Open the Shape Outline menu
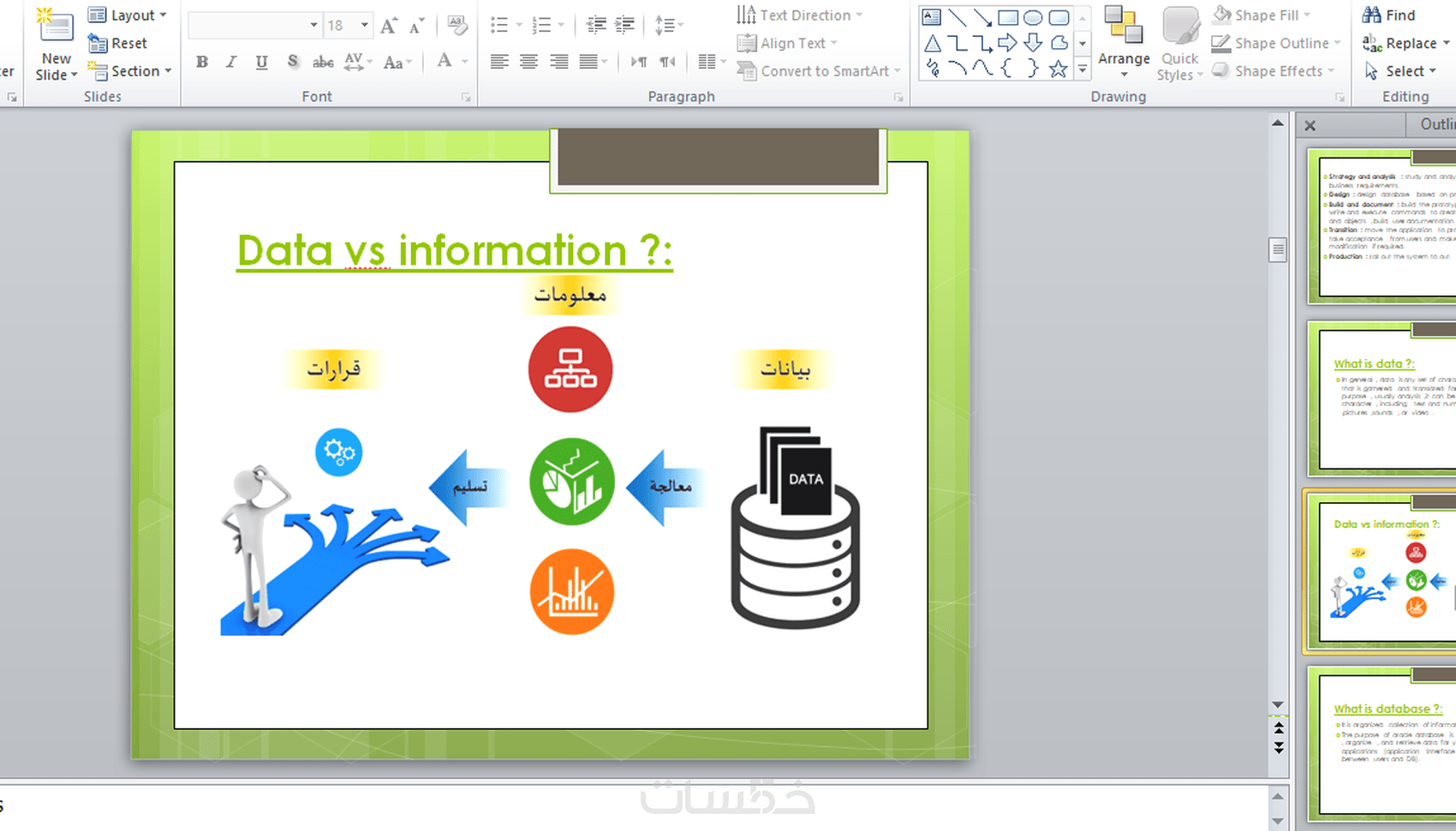The width and height of the screenshot is (1456, 831). coord(1276,44)
